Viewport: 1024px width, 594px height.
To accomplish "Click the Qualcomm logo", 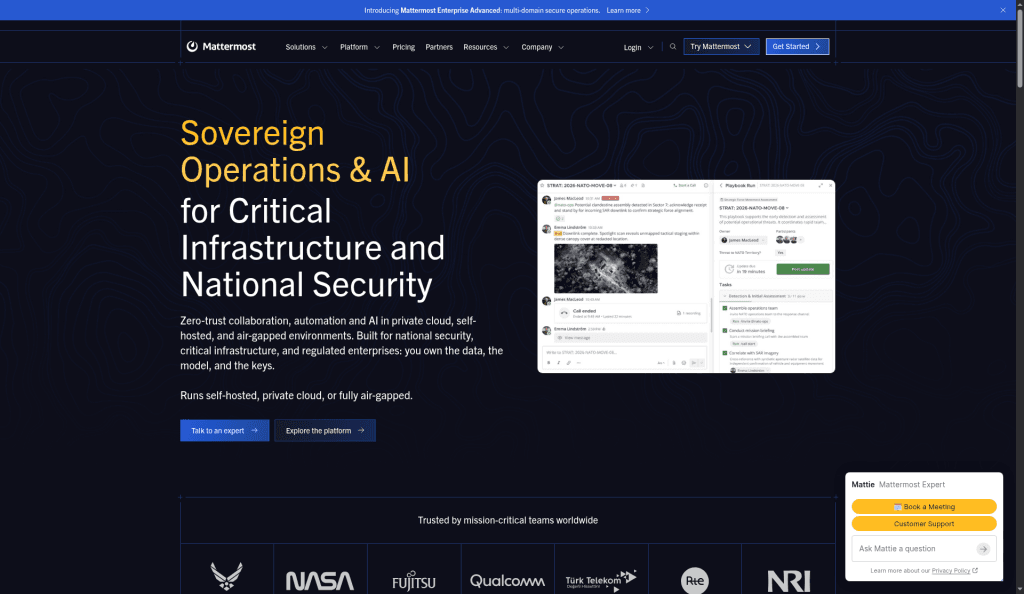I will pos(507,580).
